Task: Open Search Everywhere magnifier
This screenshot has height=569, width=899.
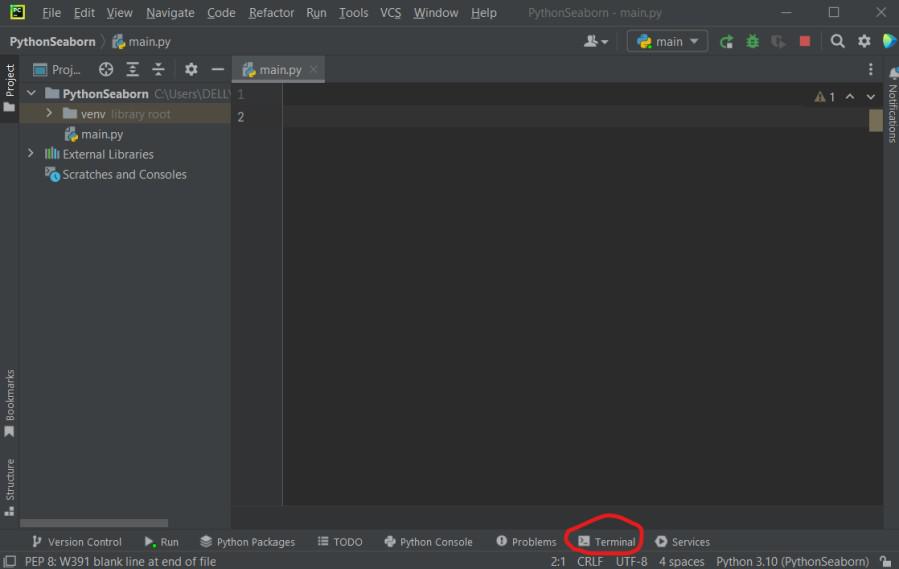Action: [837, 41]
